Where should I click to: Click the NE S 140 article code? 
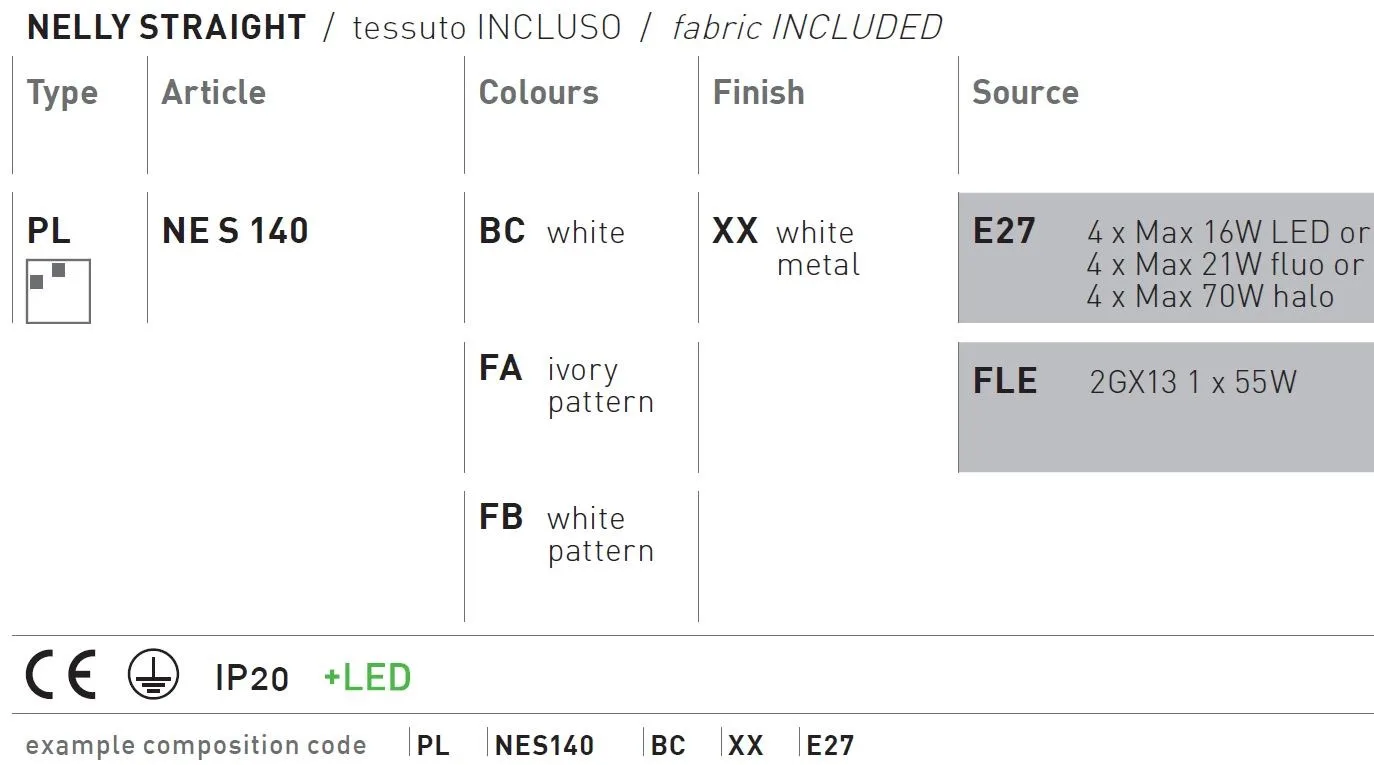(235, 231)
